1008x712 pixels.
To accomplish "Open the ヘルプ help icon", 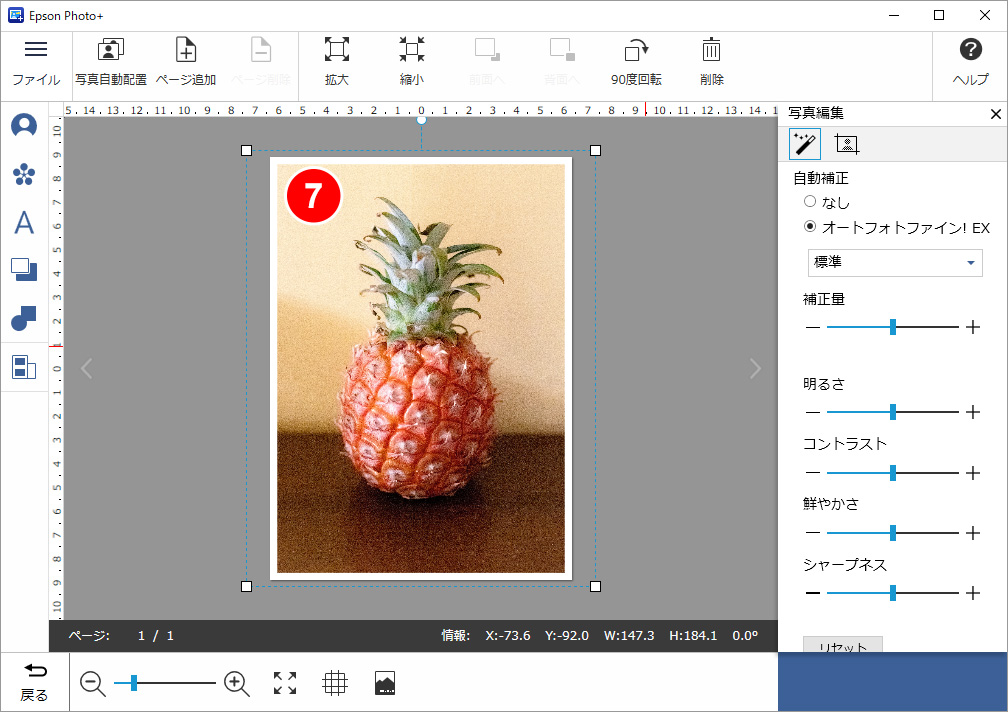I will (x=970, y=51).
